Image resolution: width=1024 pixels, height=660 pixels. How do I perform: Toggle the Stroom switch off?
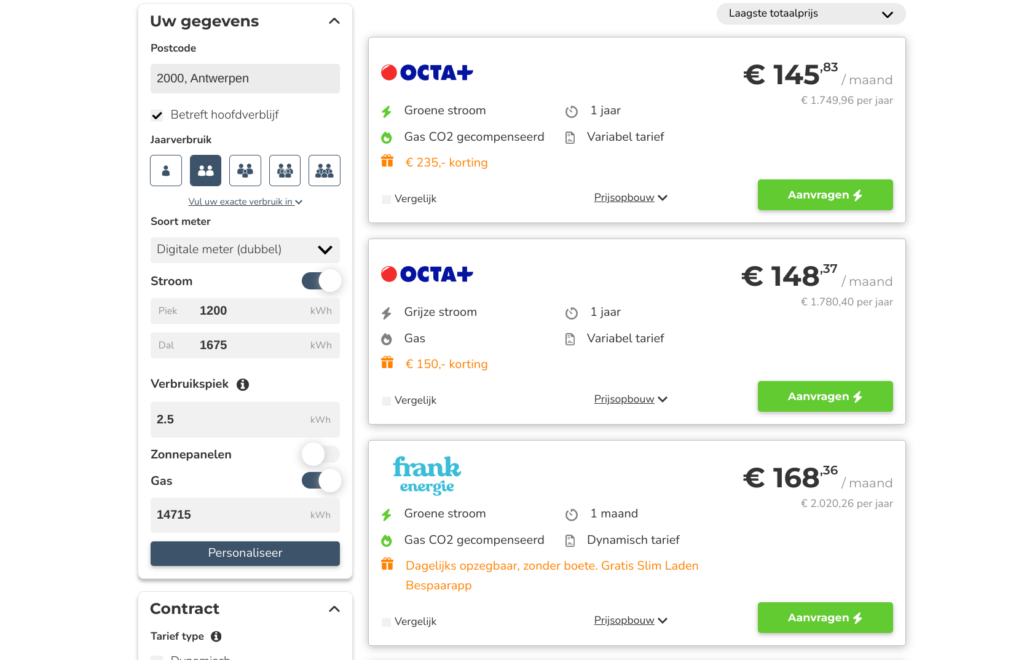coord(321,281)
